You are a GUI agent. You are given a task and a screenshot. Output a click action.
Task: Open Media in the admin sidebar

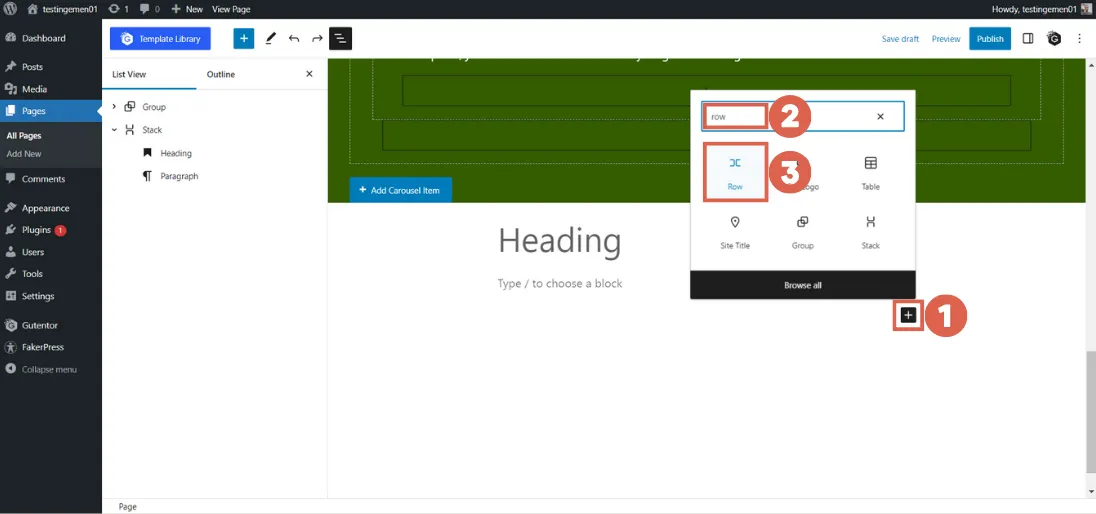click(34, 89)
